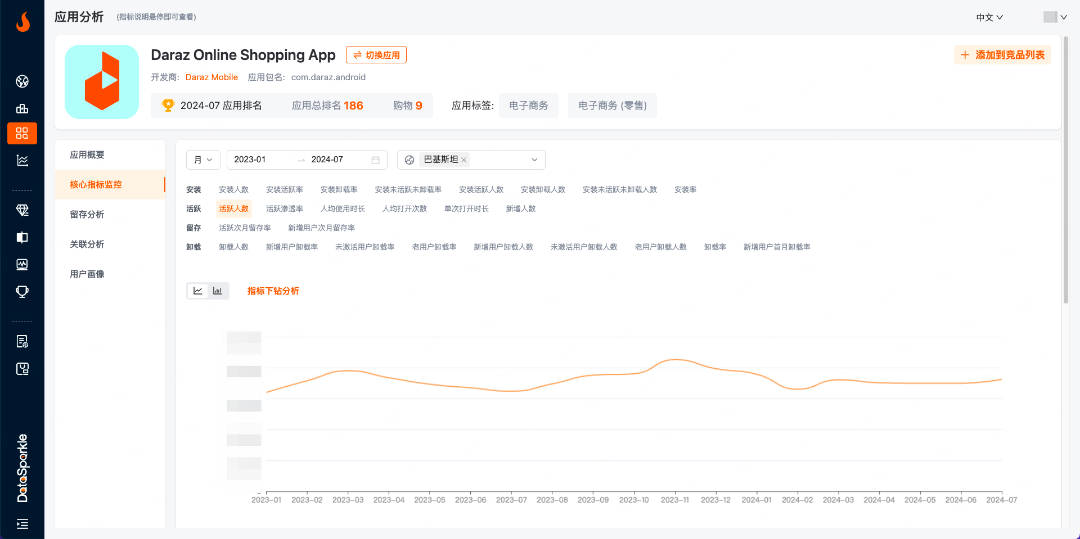Open the compare panels icon in sidebar
The image size is (1080, 539).
click(22, 237)
